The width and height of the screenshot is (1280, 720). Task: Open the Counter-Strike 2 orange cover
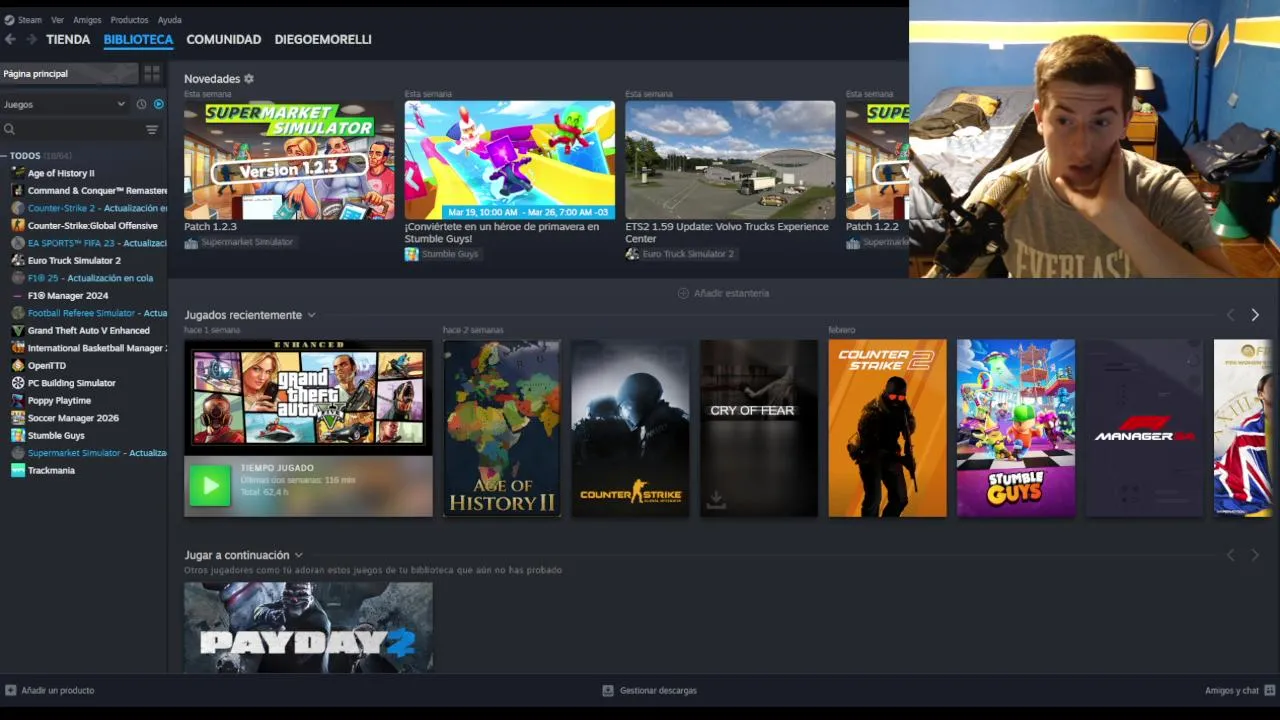[887, 428]
